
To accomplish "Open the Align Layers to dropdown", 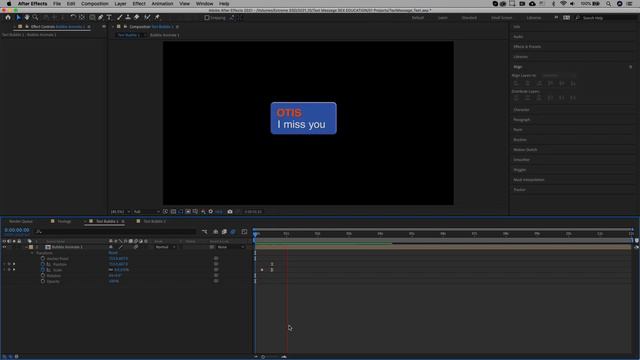I will (558, 76).
